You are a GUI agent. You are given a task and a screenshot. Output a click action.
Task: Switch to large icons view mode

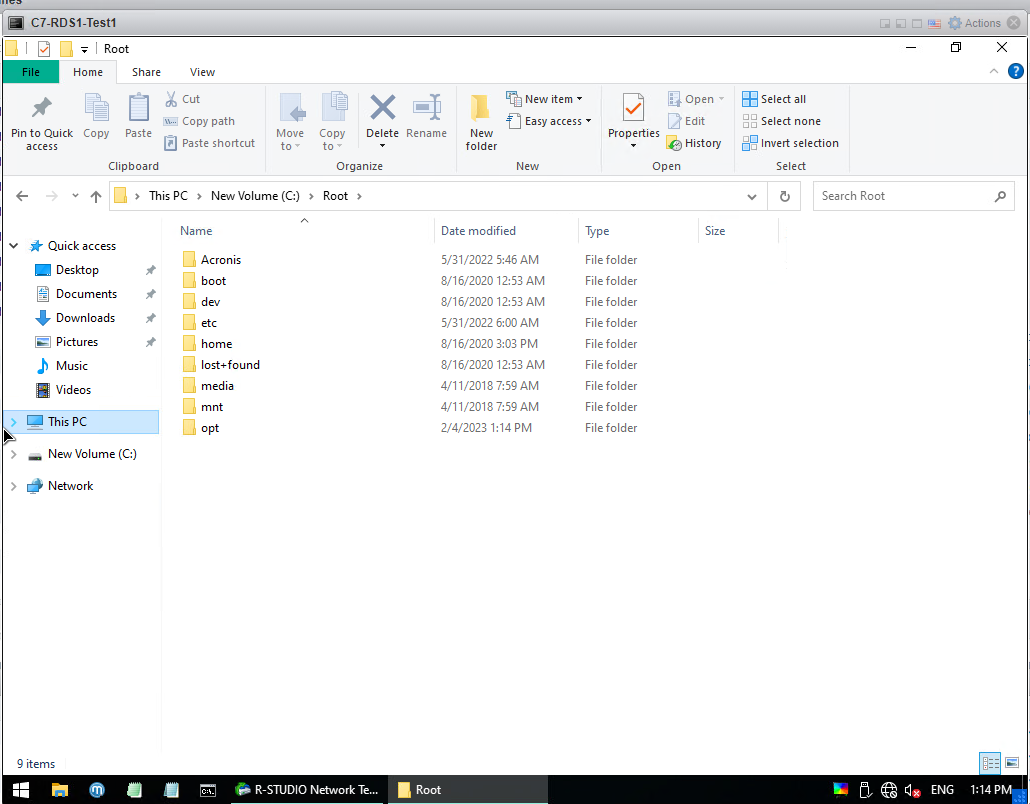pos(1012,763)
